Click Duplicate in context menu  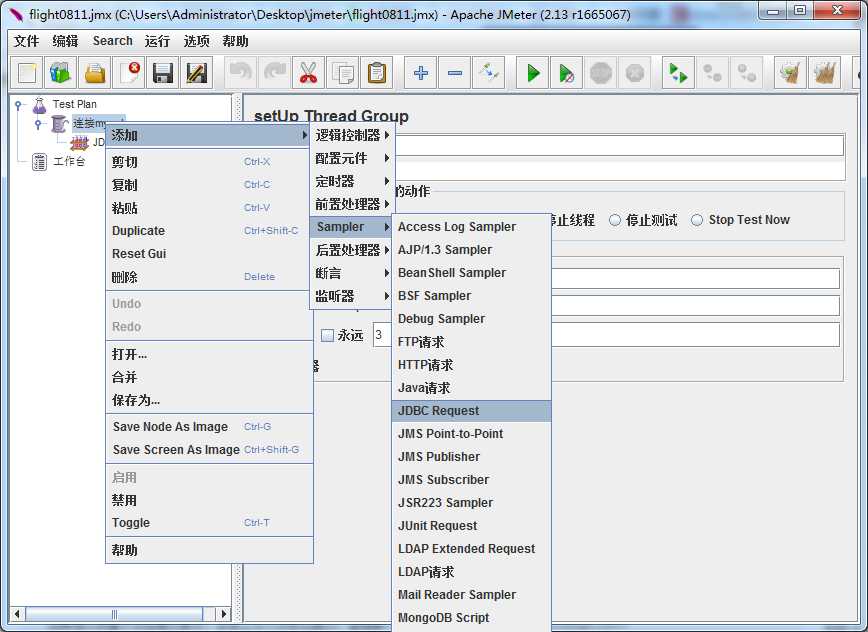(x=209, y=231)
